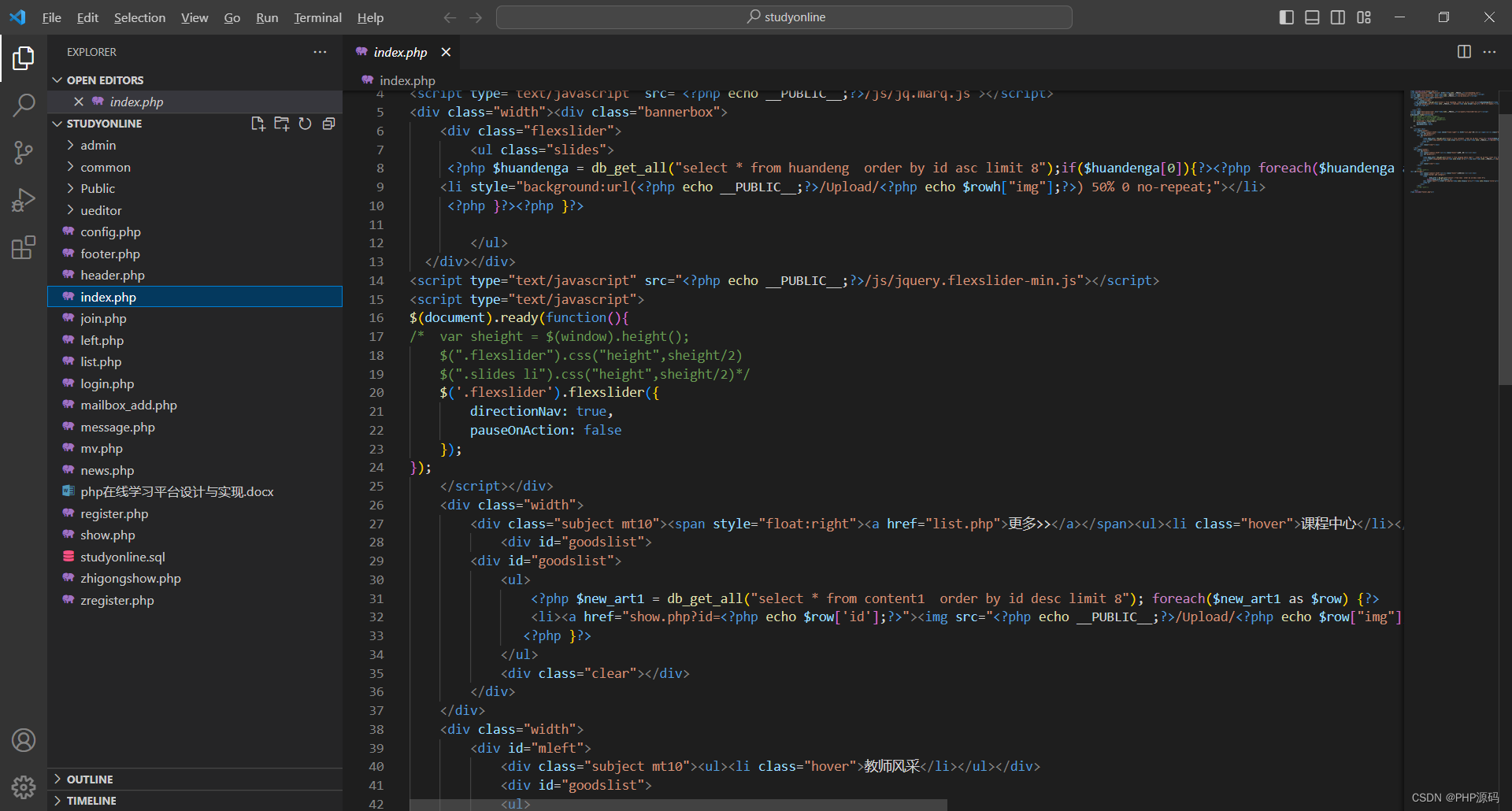The width and height of the screenshot is (1512, 811).
Task: Go back using the navigation arrow
Action: point(450,17)
